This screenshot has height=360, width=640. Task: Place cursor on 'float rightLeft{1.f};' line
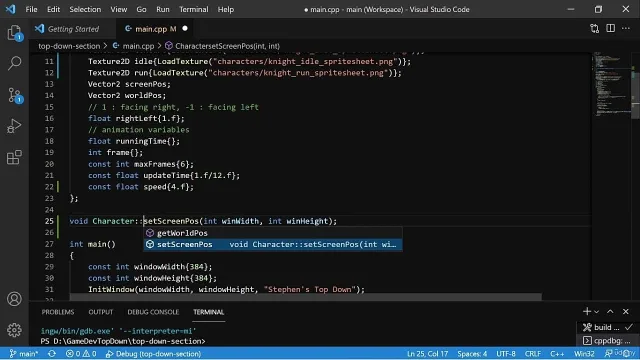tap(136, 118)
